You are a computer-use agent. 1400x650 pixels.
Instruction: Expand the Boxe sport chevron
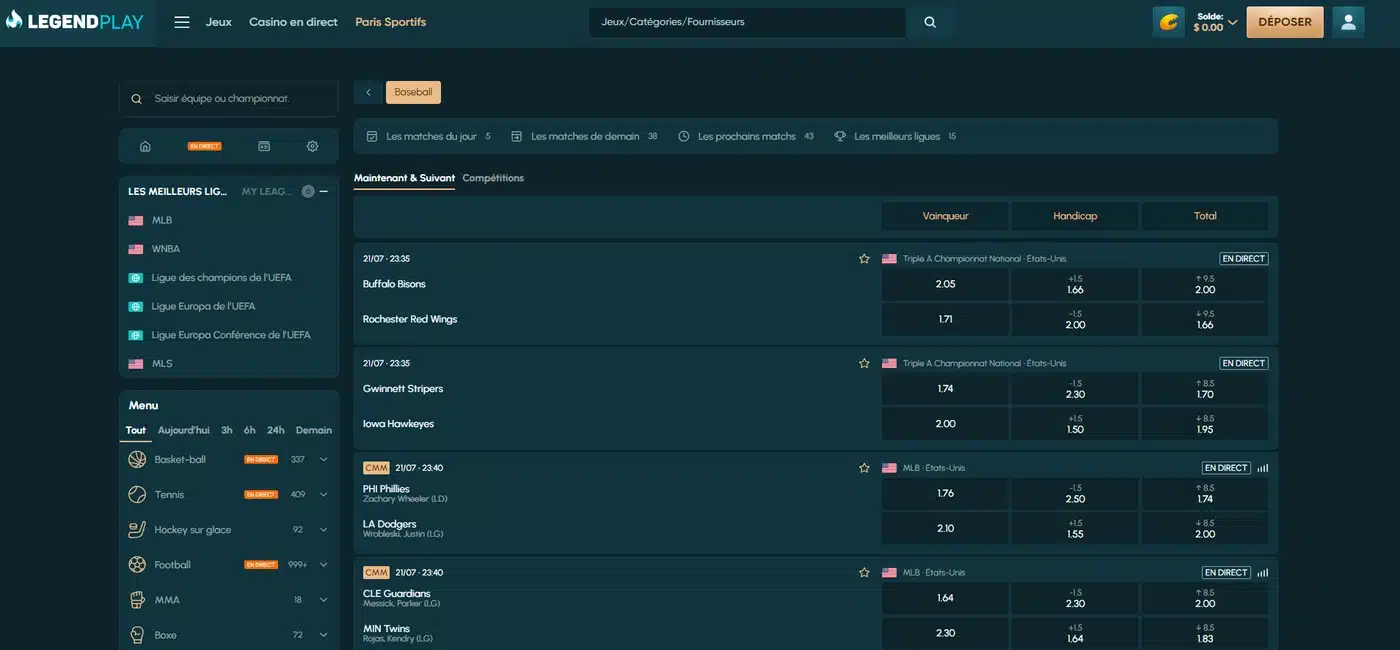click(323, 635)
